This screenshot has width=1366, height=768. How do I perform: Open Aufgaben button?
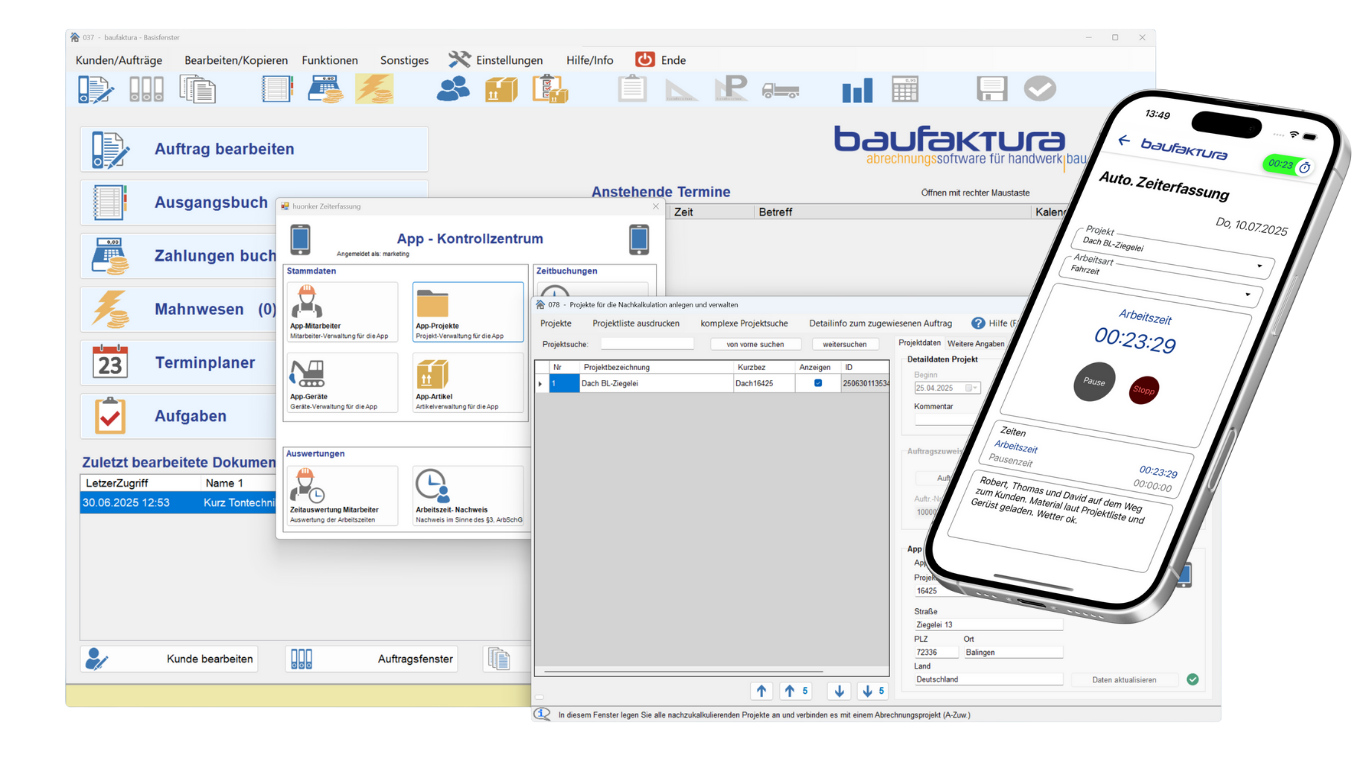click(180, 416)
